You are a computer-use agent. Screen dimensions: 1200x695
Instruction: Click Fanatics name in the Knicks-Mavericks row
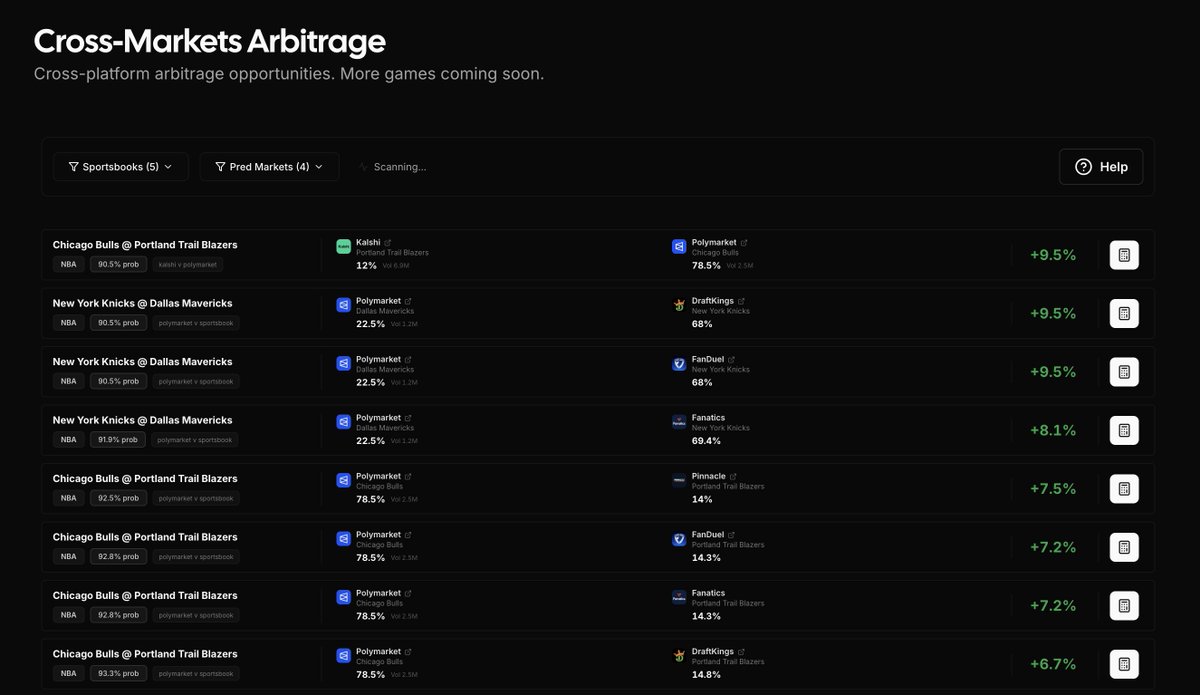[708, 418]
